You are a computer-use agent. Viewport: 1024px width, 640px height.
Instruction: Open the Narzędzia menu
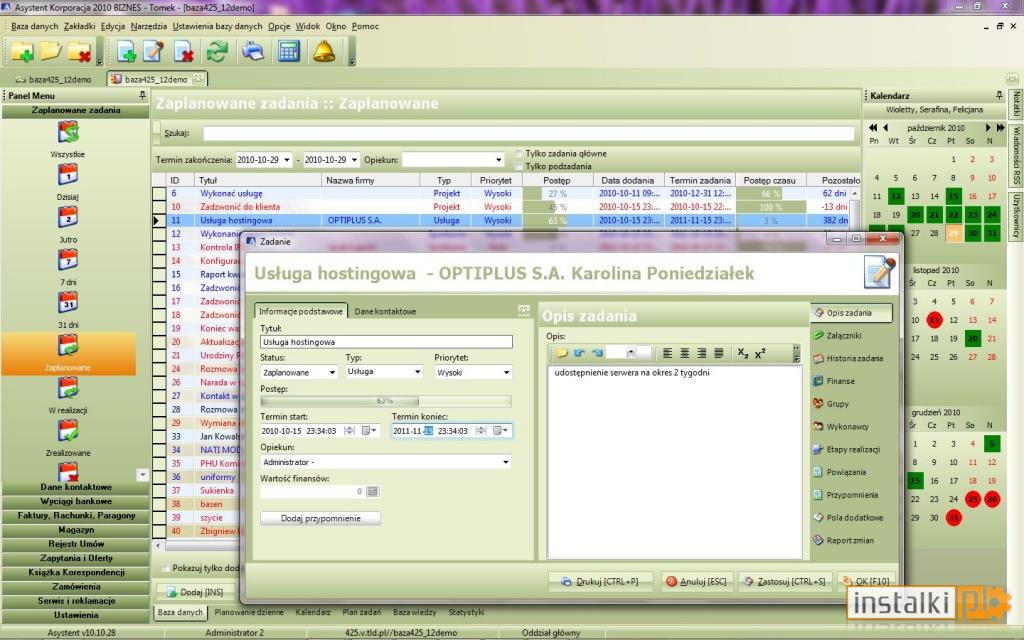148,26
